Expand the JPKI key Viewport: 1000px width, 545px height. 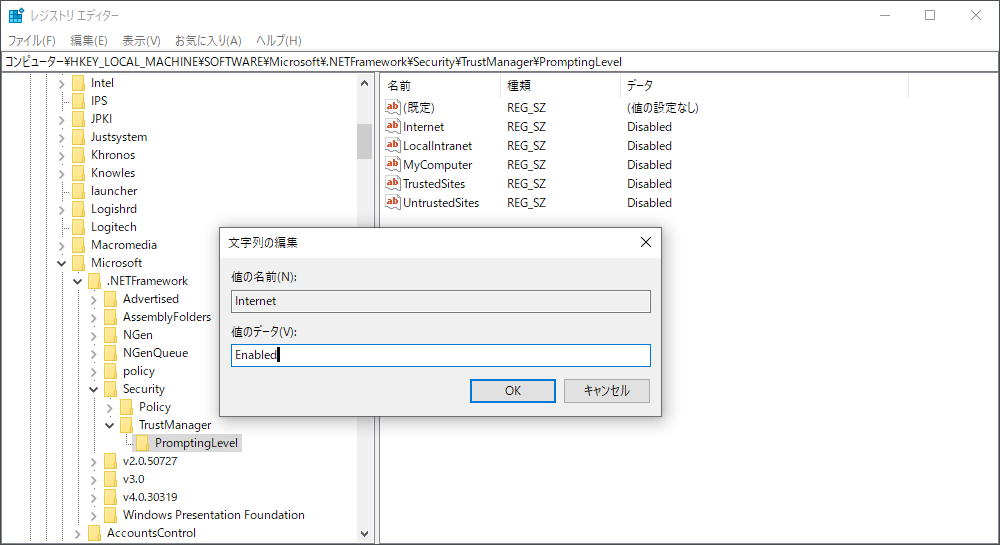[61, 119]
